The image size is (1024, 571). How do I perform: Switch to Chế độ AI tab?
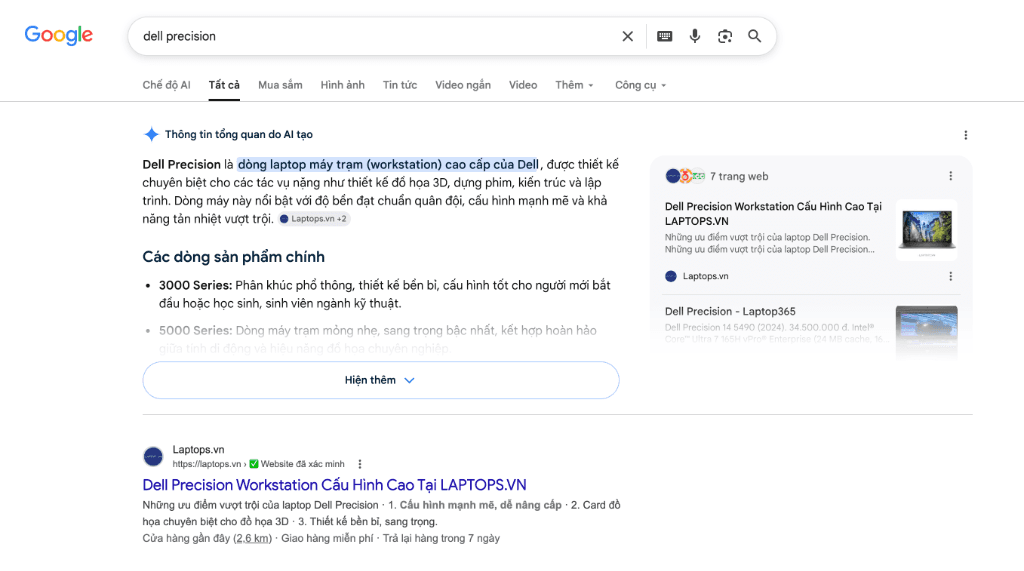tap(167, 85)
